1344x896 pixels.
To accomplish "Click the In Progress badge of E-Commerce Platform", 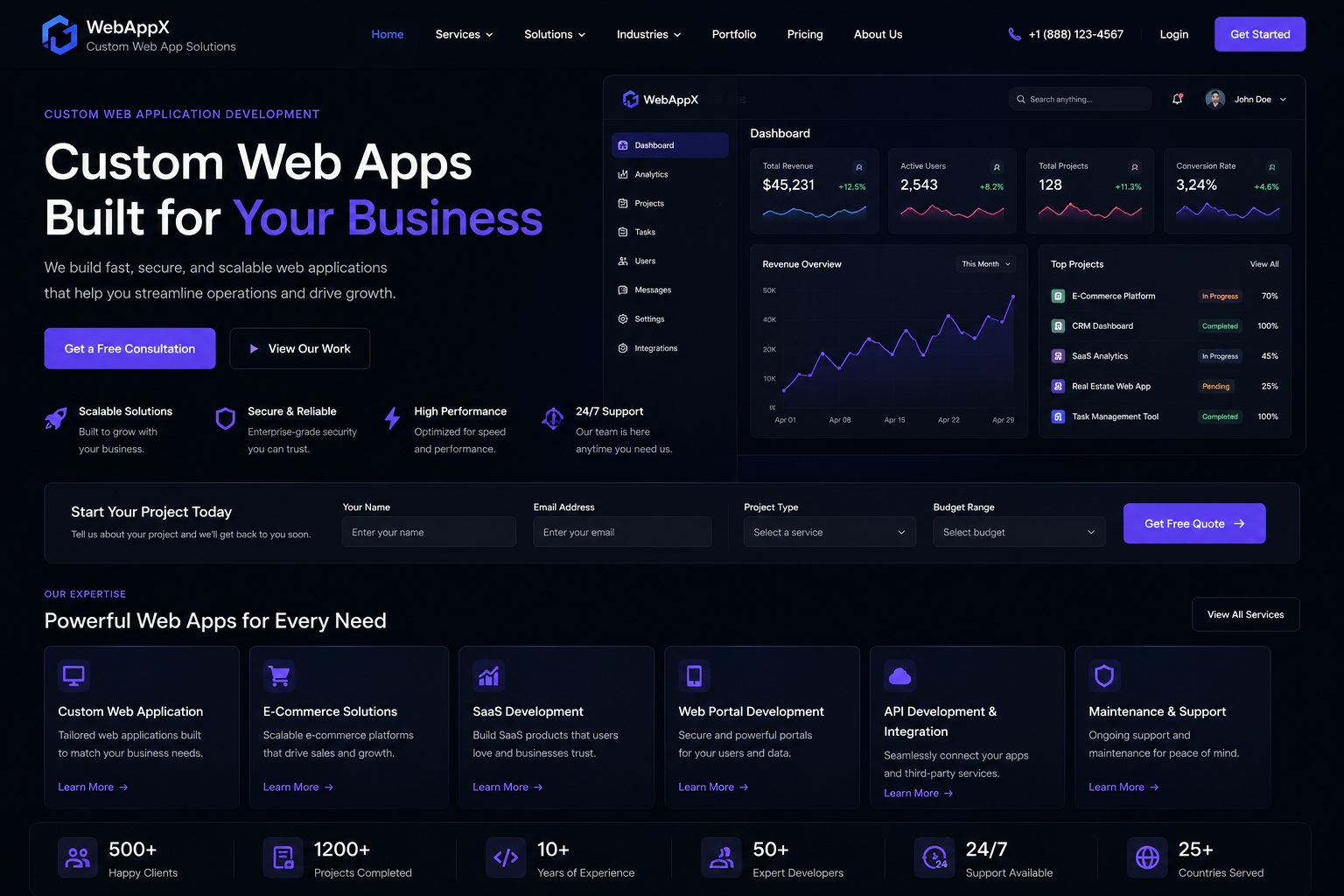I will click(1220, 297).
